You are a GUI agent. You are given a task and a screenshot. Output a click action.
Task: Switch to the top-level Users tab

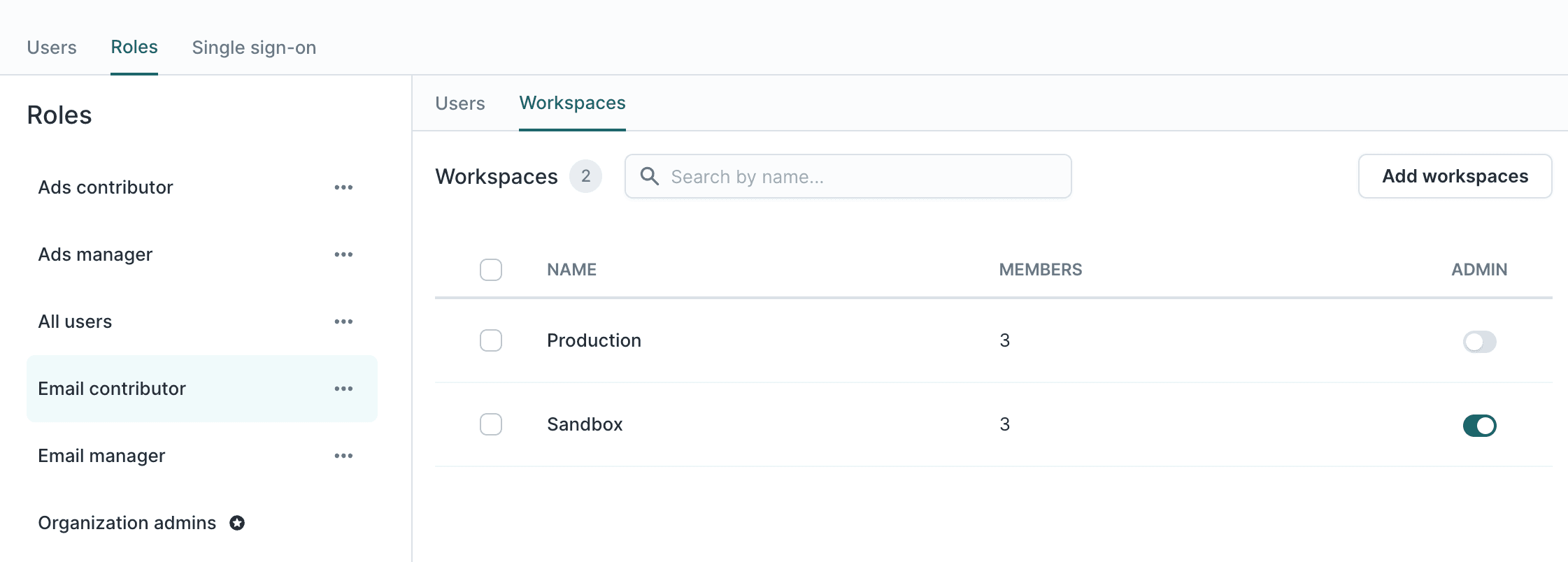pos(52,48)
